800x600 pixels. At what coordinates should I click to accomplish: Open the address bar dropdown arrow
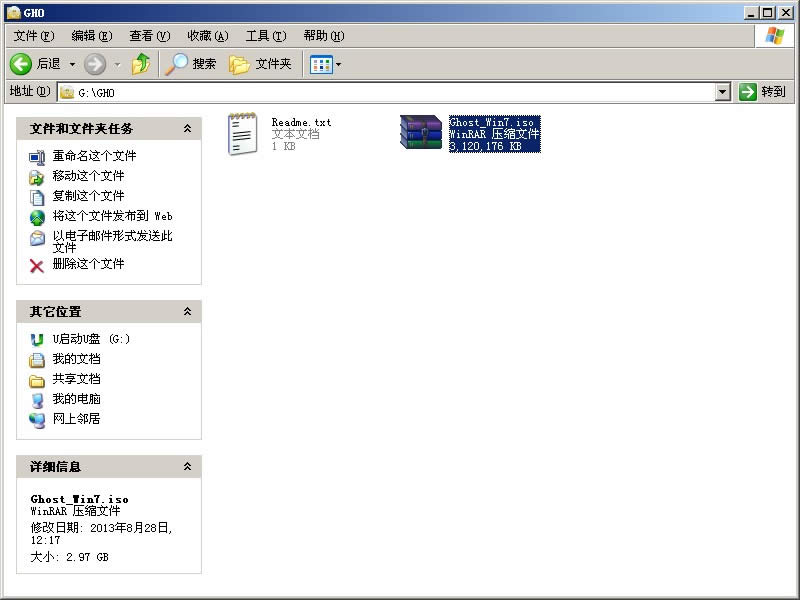click(x=723, y=92)
